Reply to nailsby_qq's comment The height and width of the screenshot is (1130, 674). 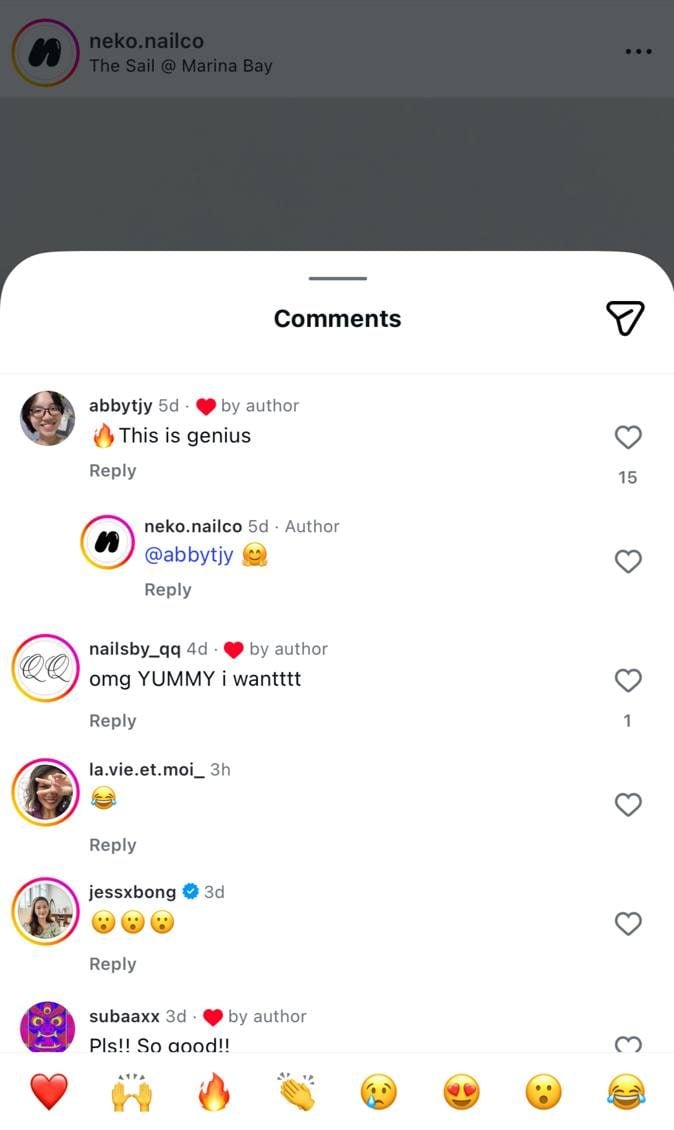(112, 721)
